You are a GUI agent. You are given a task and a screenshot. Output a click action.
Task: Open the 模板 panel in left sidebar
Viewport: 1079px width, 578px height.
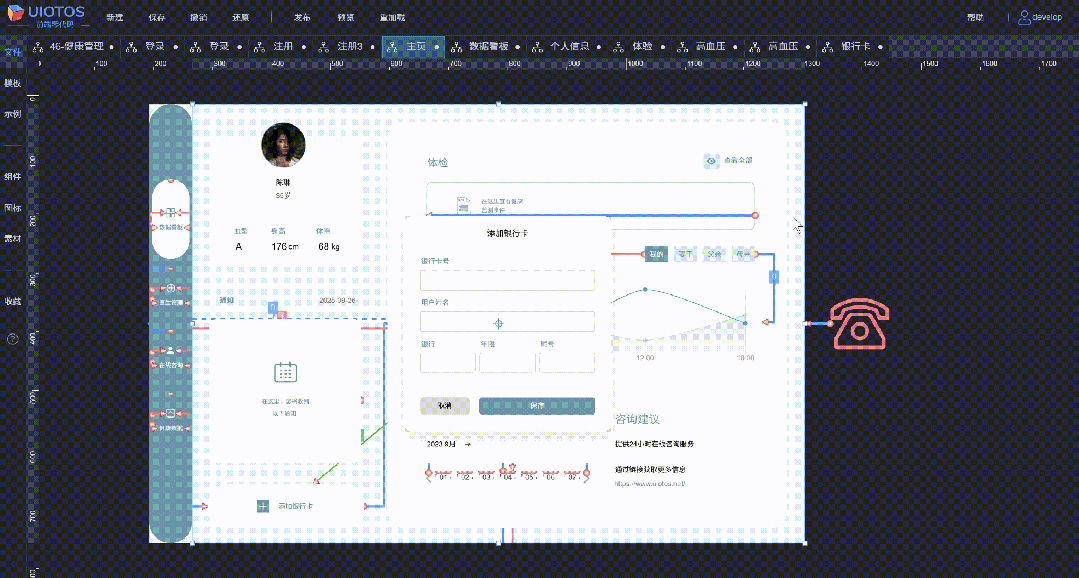click(x=12, y=83)
